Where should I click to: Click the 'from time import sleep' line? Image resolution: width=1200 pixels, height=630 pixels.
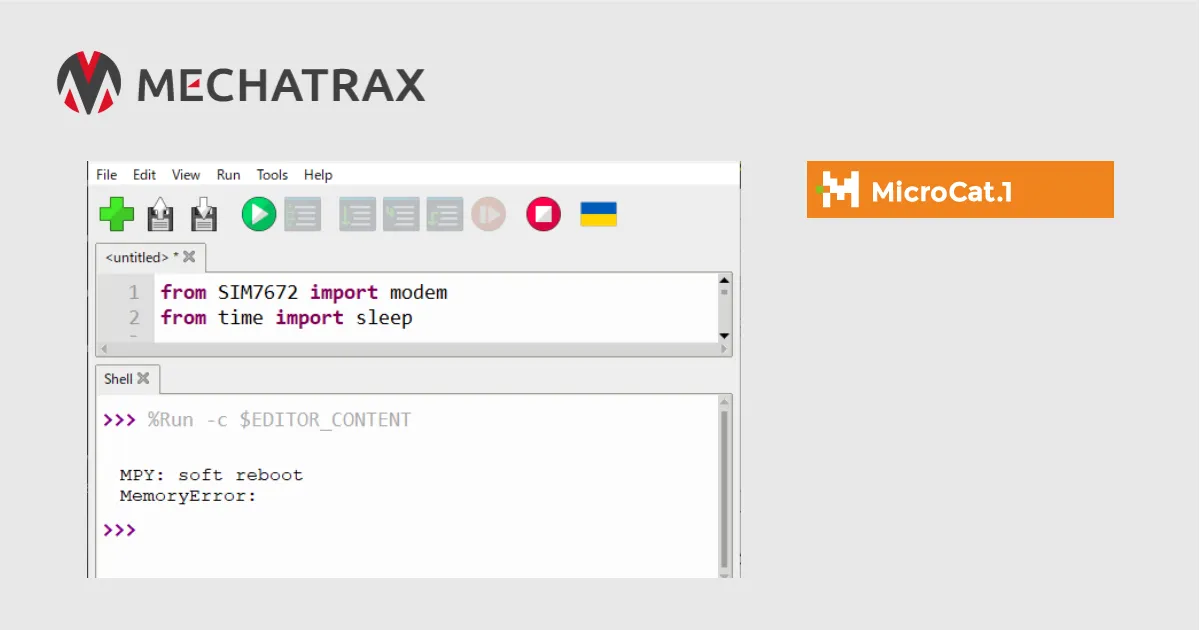coord(287,317)
